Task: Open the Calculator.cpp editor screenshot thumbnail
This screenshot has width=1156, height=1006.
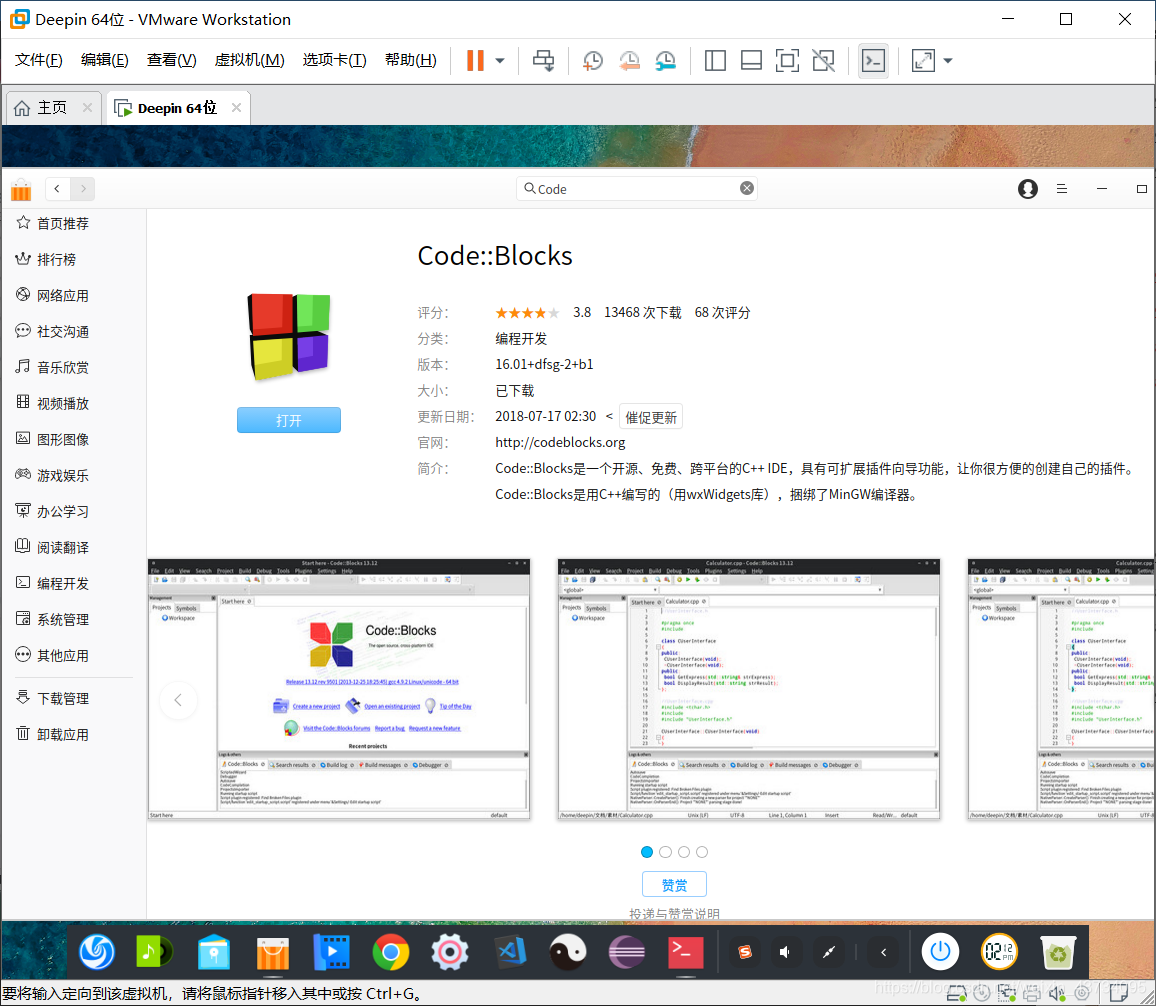Action: [748, 689]
